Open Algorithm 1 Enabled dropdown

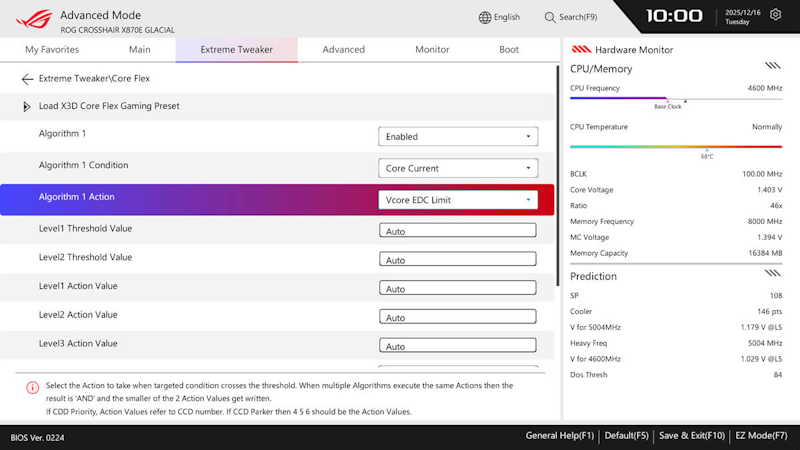click(458, 137)
